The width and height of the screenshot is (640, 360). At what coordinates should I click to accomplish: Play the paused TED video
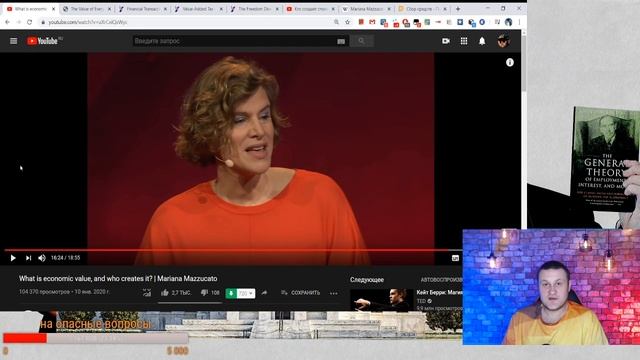point(13,258)
